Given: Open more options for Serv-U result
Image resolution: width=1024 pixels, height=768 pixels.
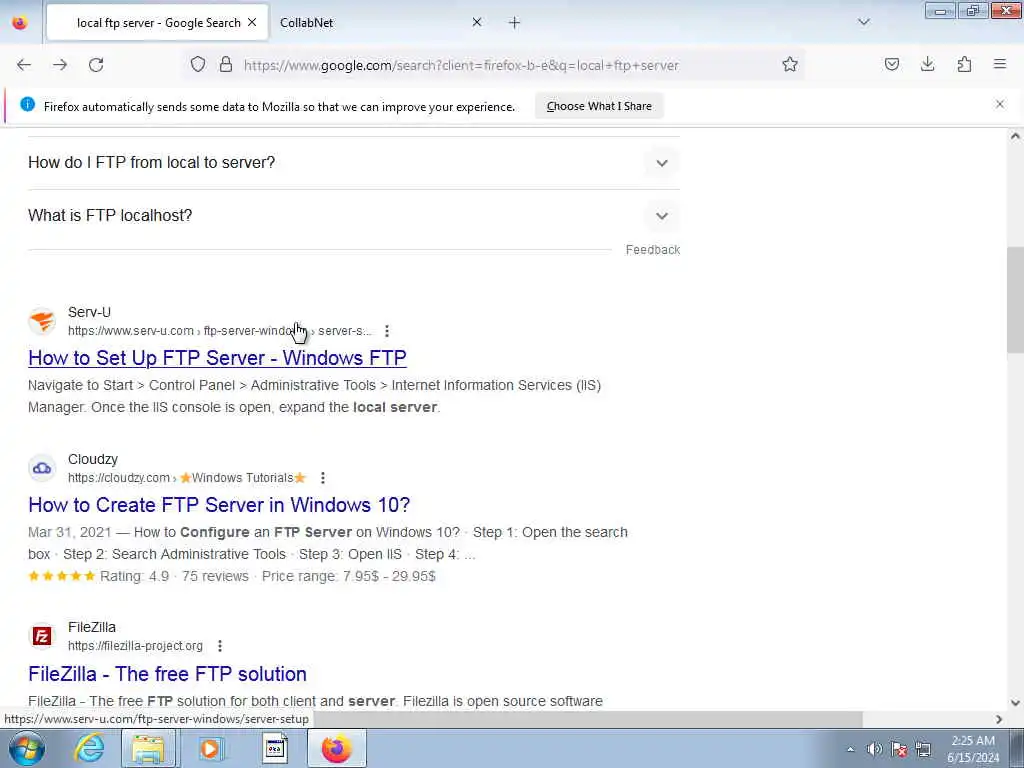Looking at the screenshot, I should point(387,331).
